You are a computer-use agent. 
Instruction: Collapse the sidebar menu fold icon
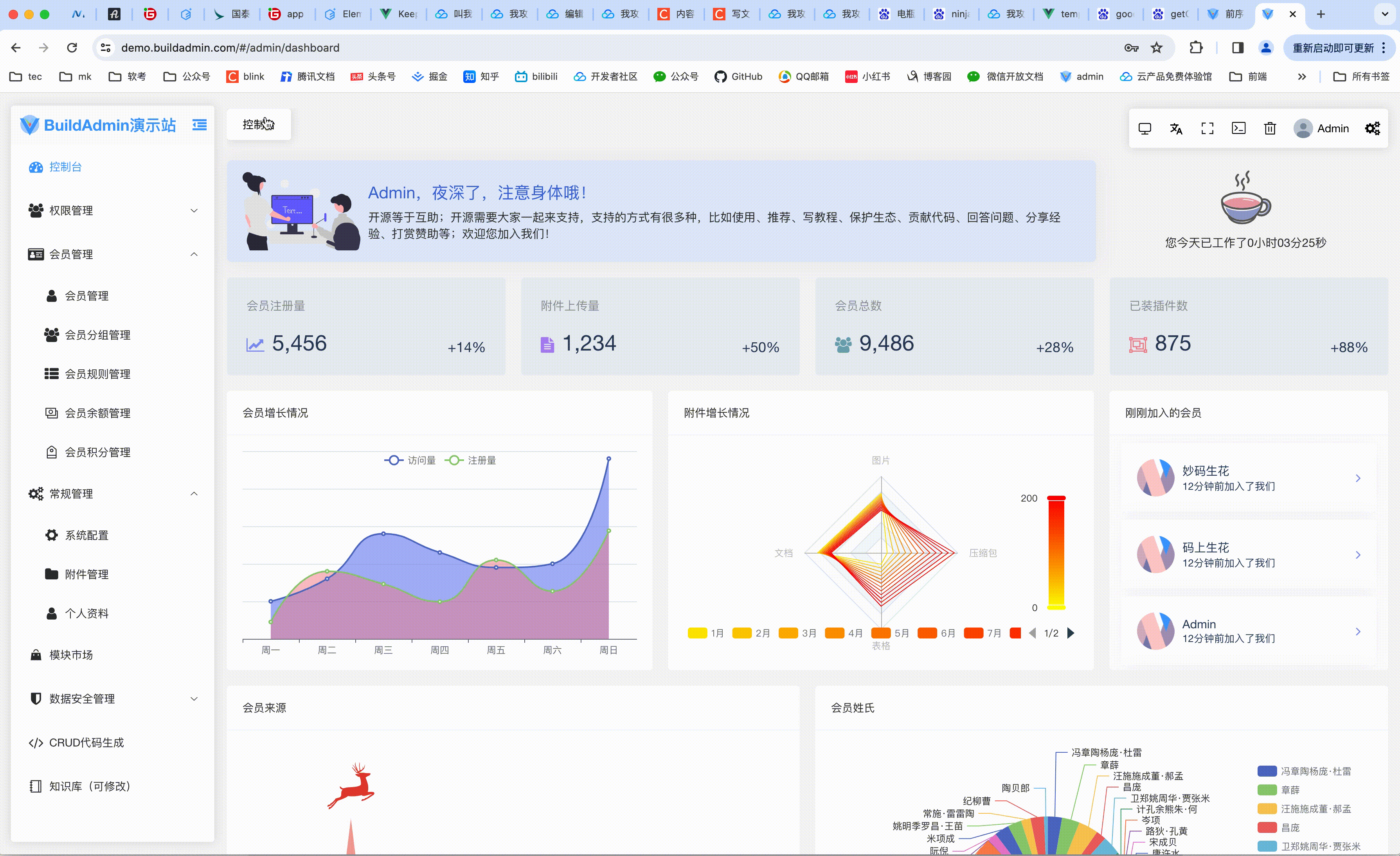tap(200, 125)
